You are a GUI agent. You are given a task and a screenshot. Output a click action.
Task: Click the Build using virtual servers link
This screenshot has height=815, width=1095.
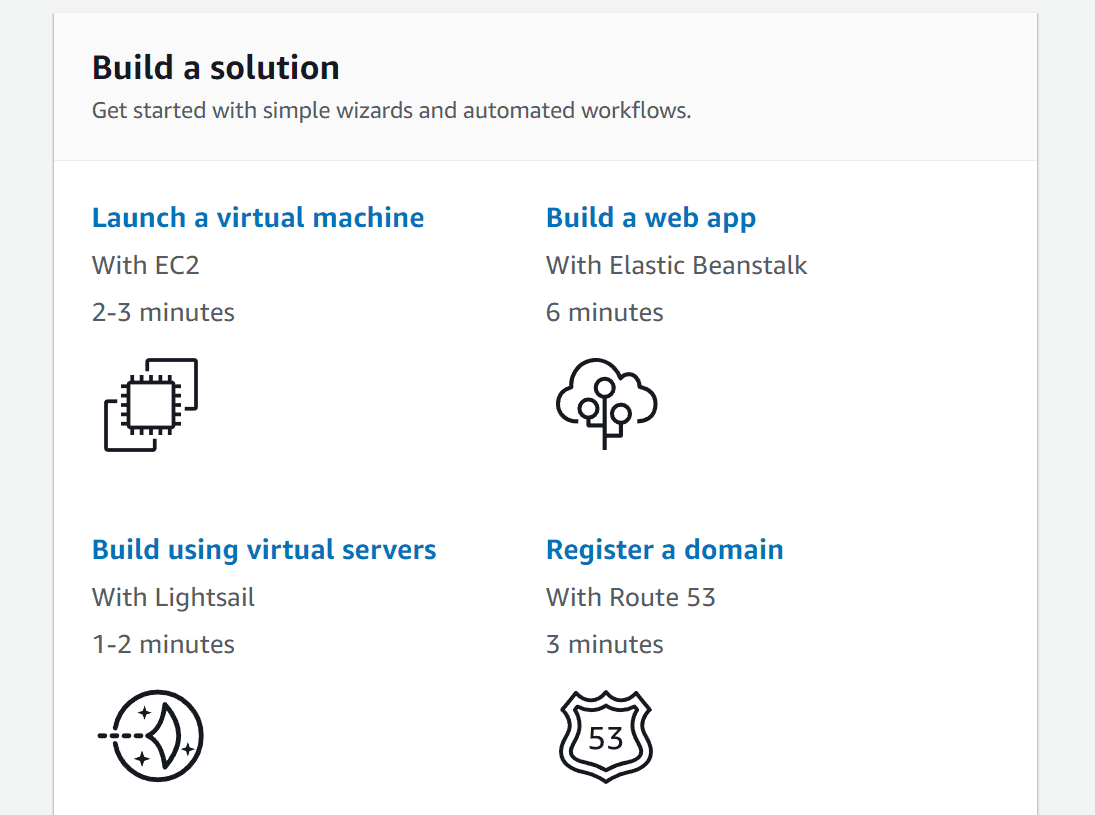pos(264,549)
